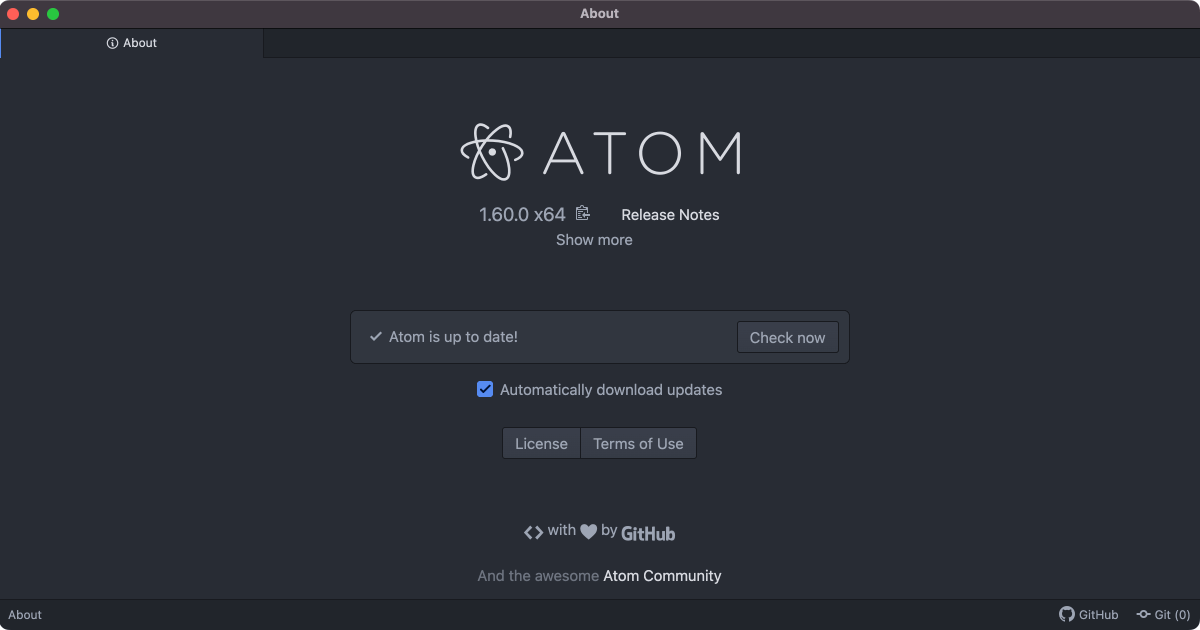Click the GitHub wordmark logo
Image resolution: width=1200 pixels, height=630 pixels.
click(647, 533)
